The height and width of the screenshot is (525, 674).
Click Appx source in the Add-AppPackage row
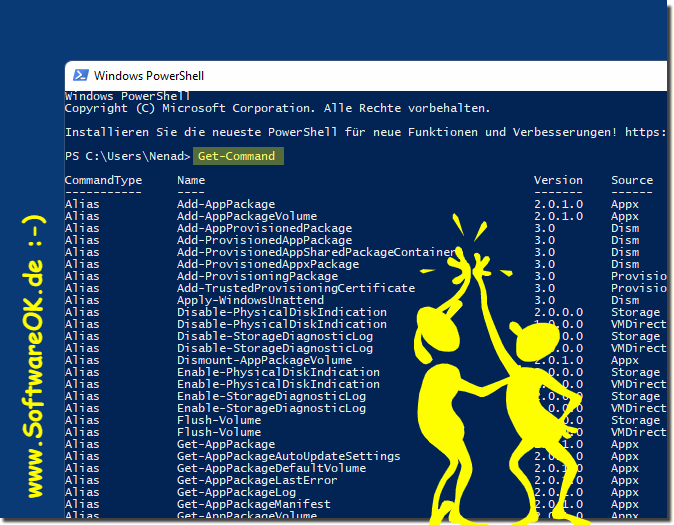tap(625, 204)
